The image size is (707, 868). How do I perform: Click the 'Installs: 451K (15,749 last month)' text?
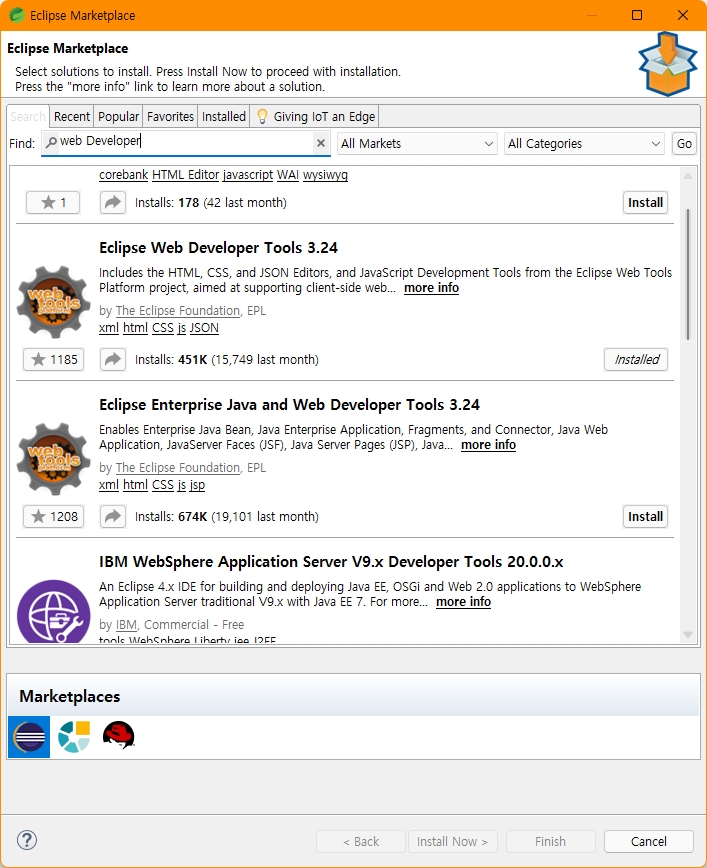tap(226, 360)
